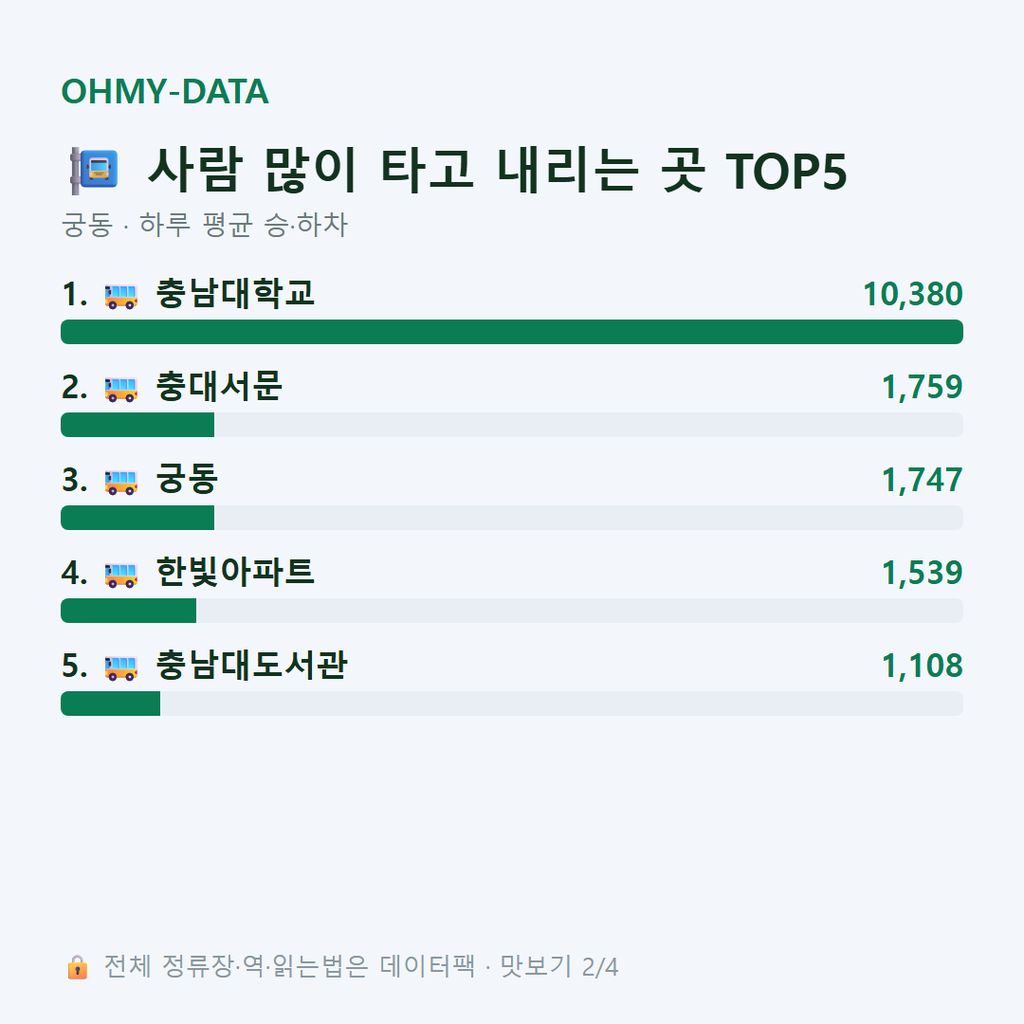The image size is (1024, 1024).
Task: Click the bus icon beside 충대서문
Action: coord(121,389)
